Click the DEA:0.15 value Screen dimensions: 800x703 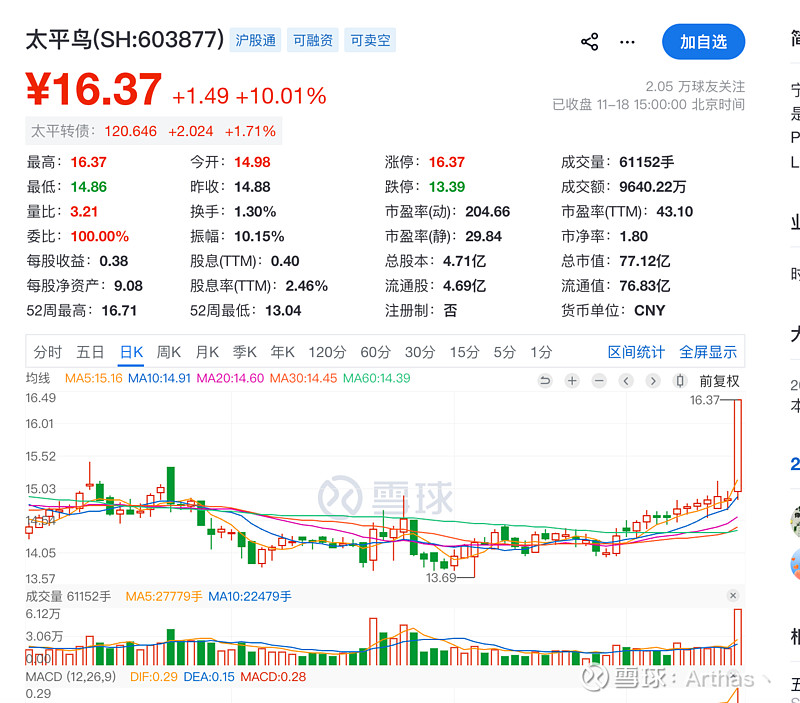(x=209, y=676)
